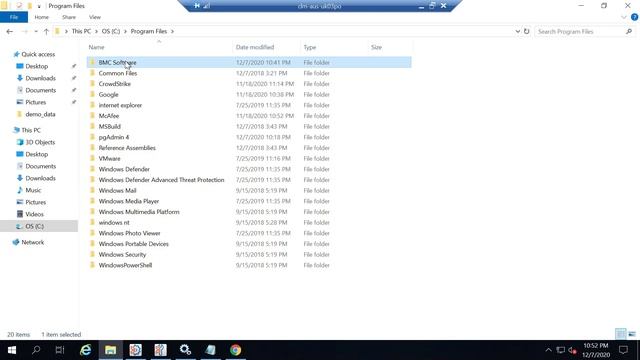Screen dimensions: 640x360
Task: Open the View ribbon tab
Action: tap(95, 17)
